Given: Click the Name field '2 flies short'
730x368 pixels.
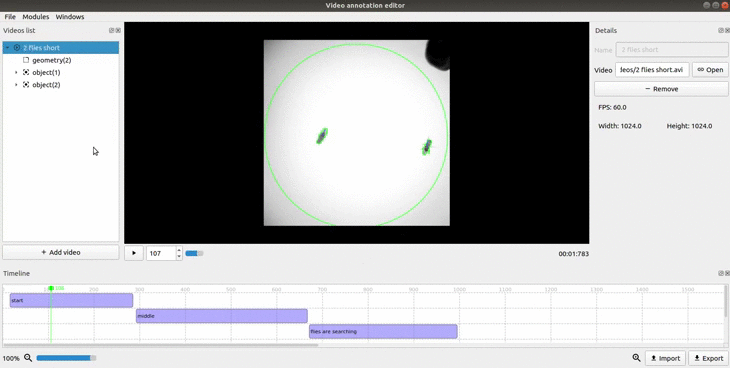Looking at the screenshot, I should 672,49.
